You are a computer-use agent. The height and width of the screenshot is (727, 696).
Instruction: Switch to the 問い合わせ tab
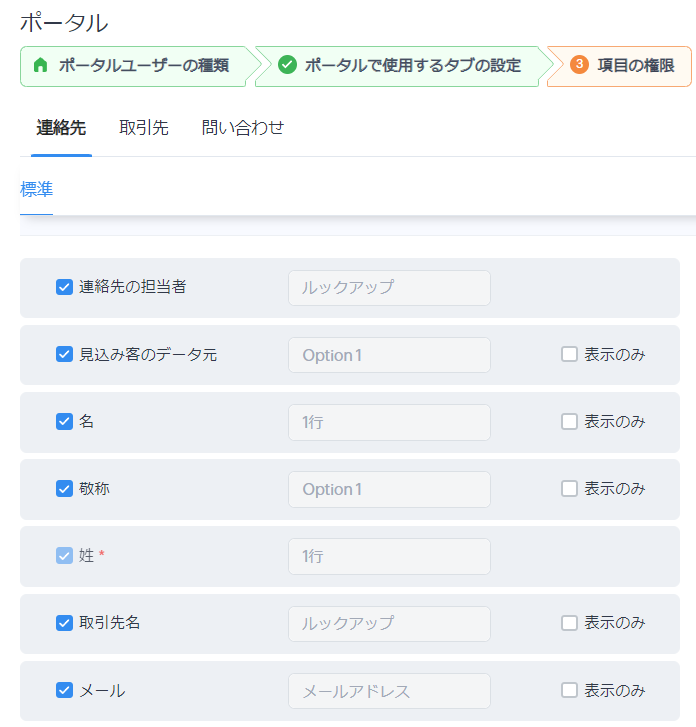point(243,128)
